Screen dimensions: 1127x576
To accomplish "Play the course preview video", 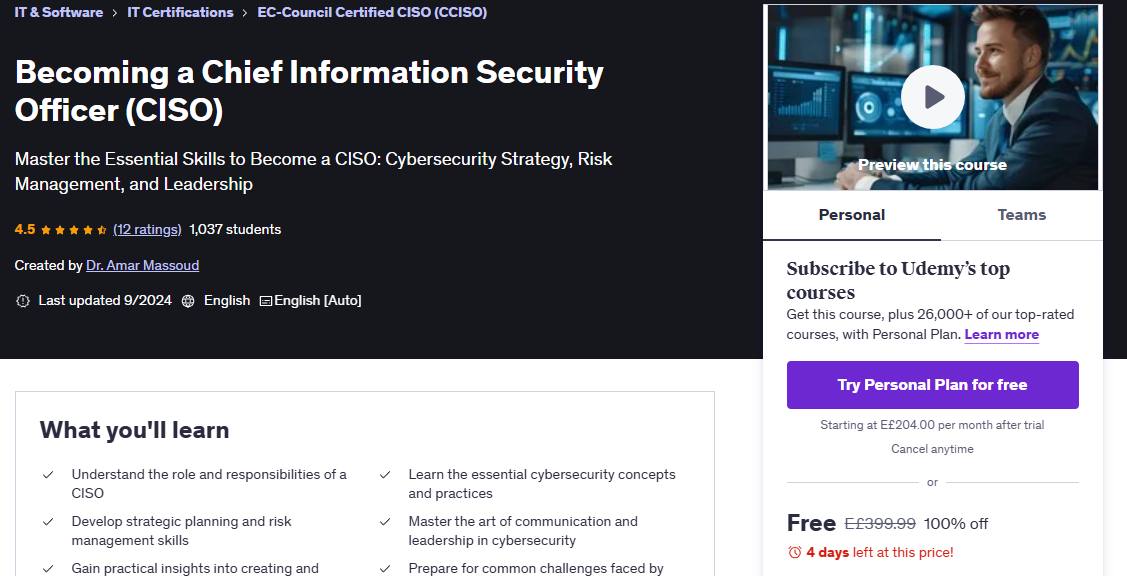I will (x=932, y=97).
